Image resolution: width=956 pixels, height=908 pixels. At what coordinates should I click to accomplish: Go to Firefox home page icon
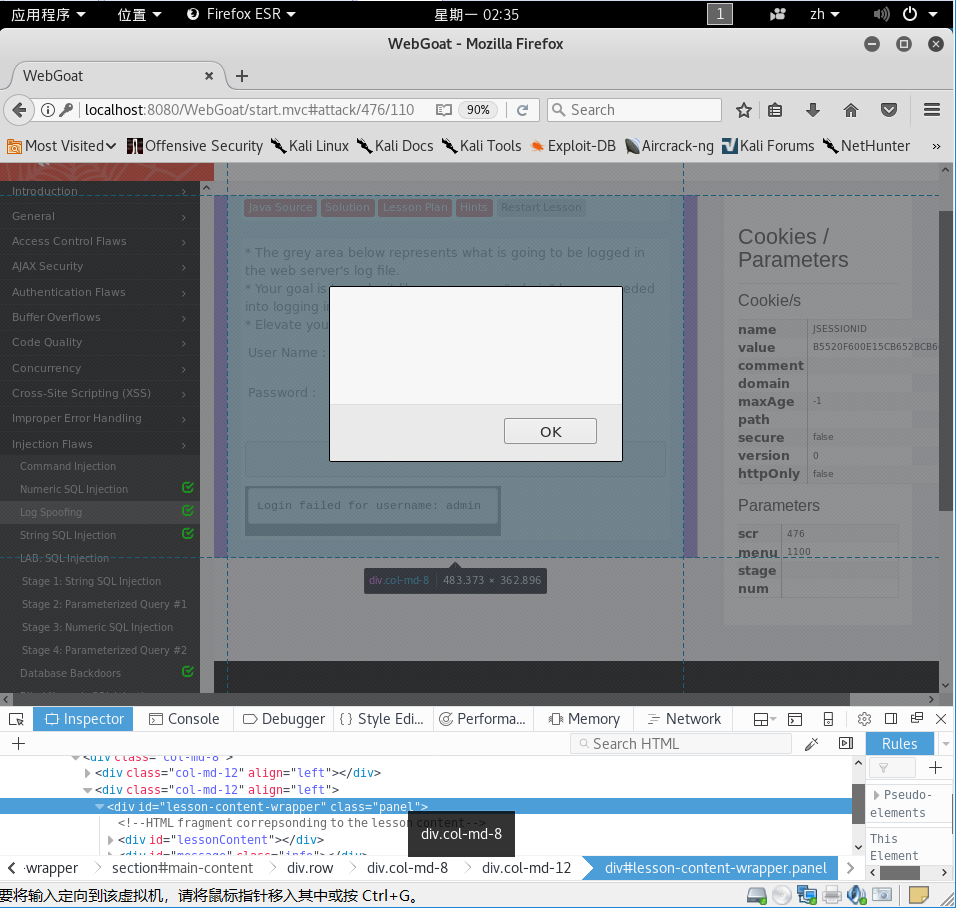coord(851,110)
